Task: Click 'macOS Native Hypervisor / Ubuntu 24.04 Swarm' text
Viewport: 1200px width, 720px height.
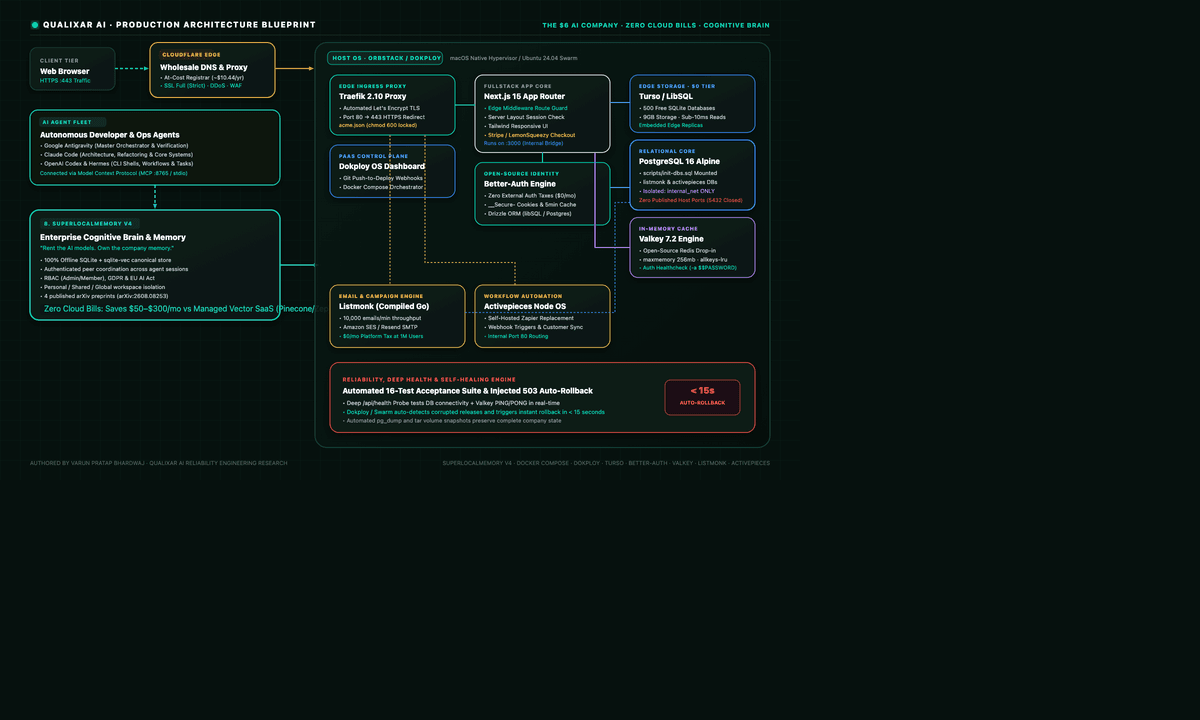Action: coord(513,58)
